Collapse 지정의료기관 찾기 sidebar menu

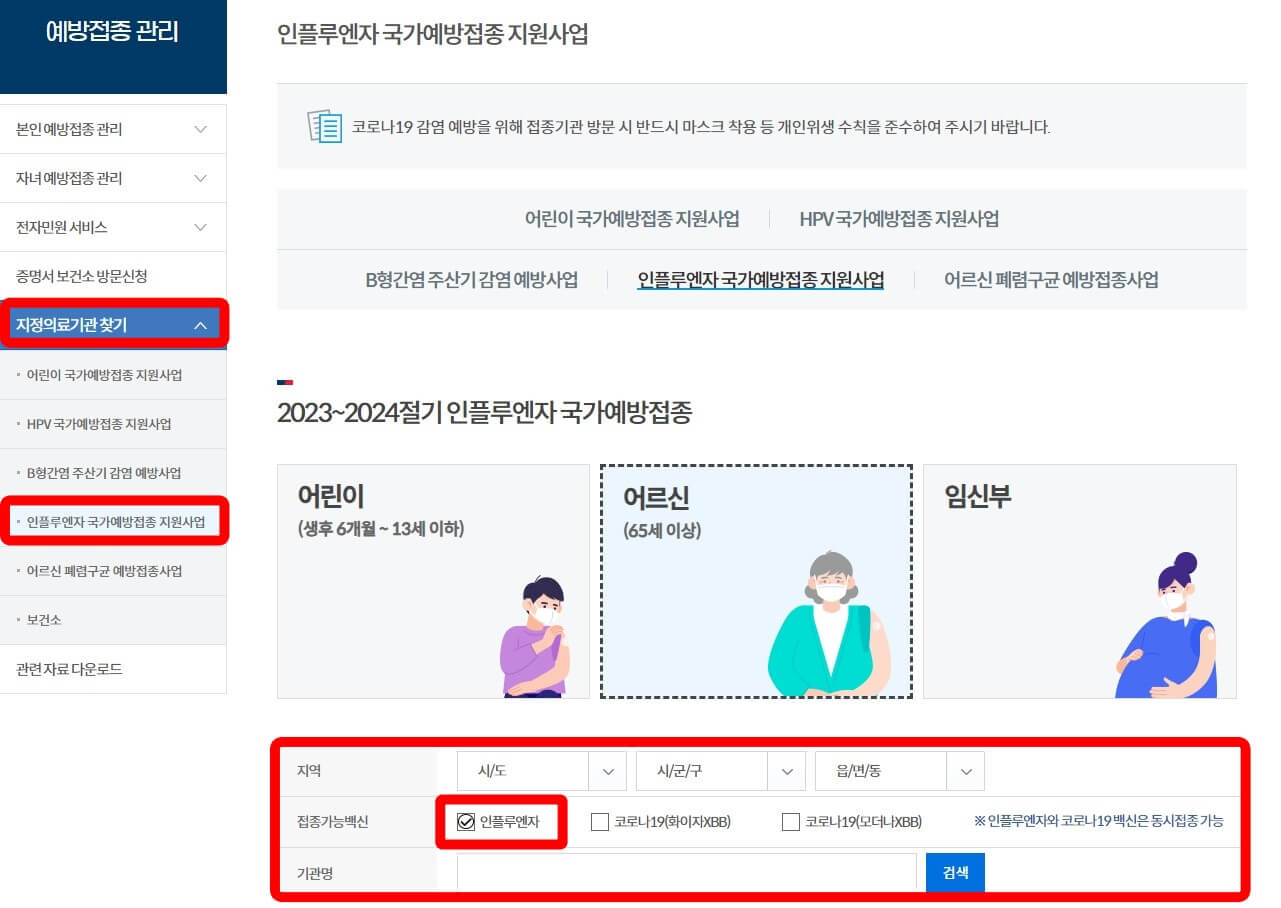click(x=113, y=325)
